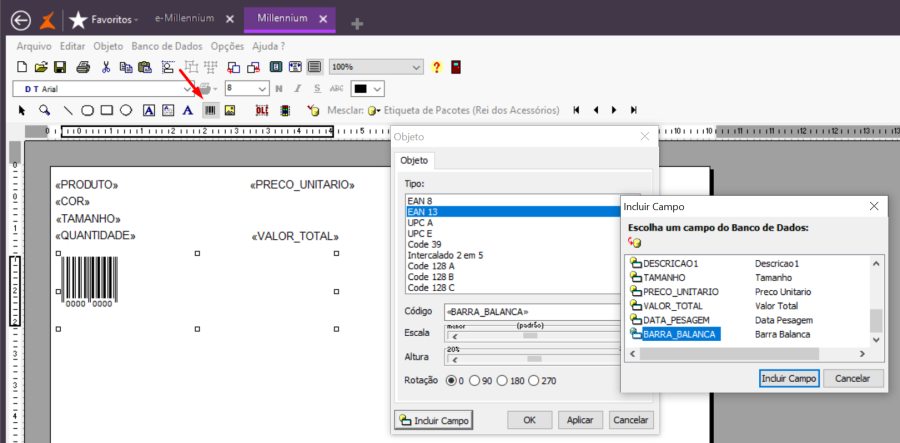The width and height of the screenshot is (900, 443).
Task: Click OK in Objeto dialog
Action: coord(529,420)
